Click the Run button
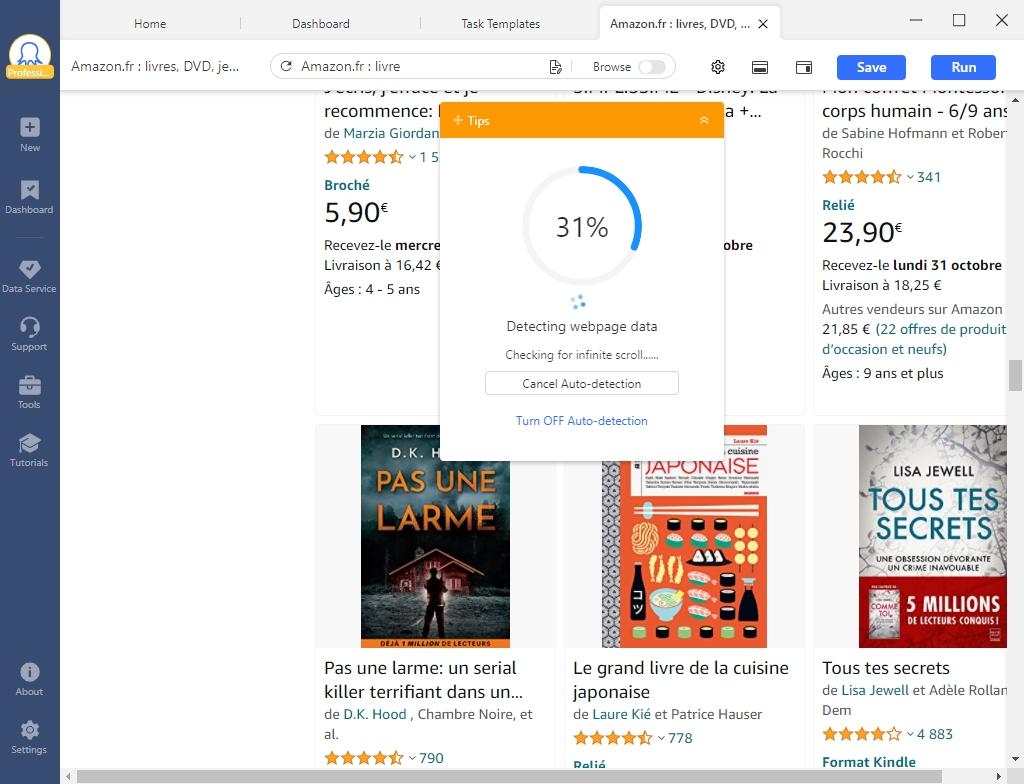 click(963, 67)
